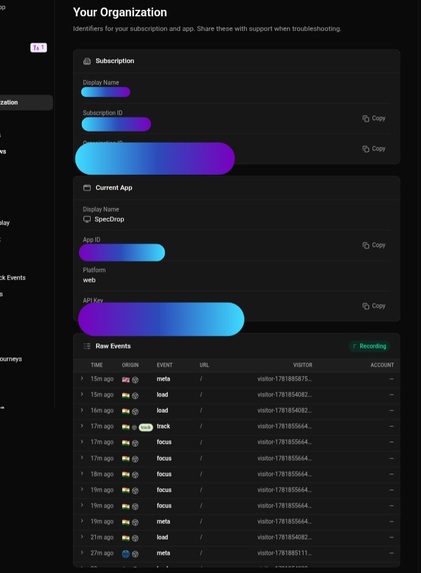Click the purple notification badge in sidebar

coord(38,48)
